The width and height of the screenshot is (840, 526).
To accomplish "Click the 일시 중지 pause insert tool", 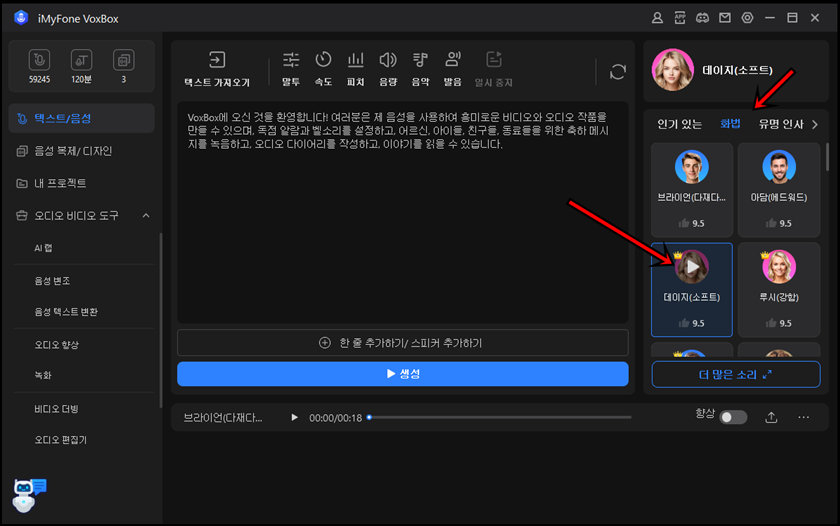I will tap(493, 69).
